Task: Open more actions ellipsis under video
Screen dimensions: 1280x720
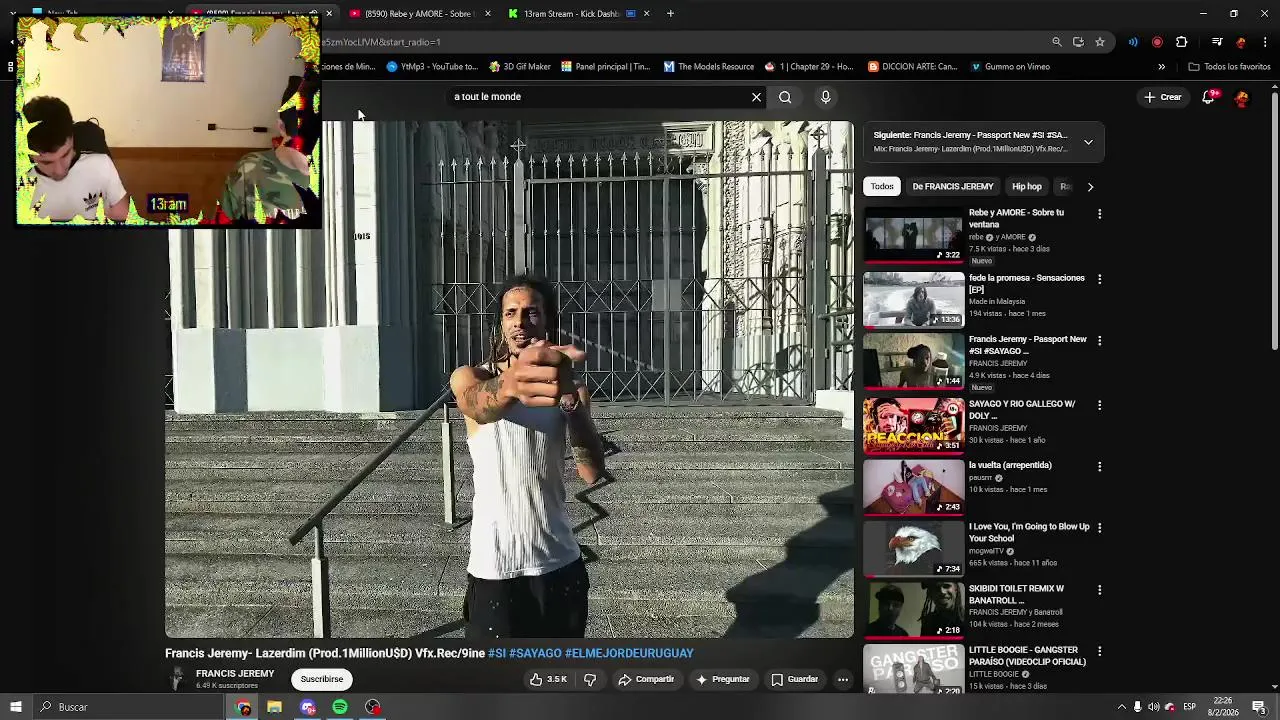Action: [843, 679]
